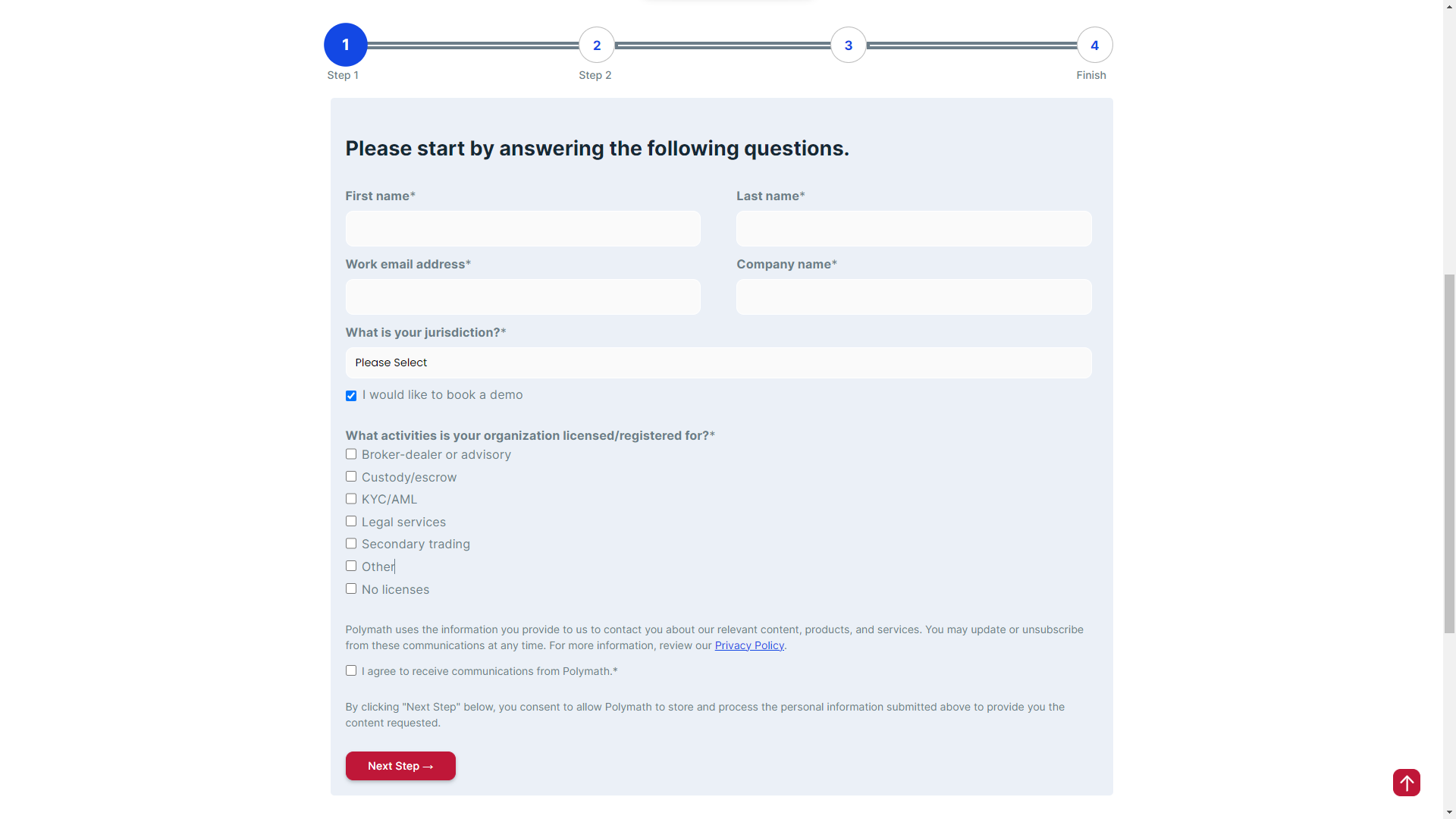Screen dimensions: 1456x819
Task: Select step 3 circle in progress bar
Action: [849, 45]
